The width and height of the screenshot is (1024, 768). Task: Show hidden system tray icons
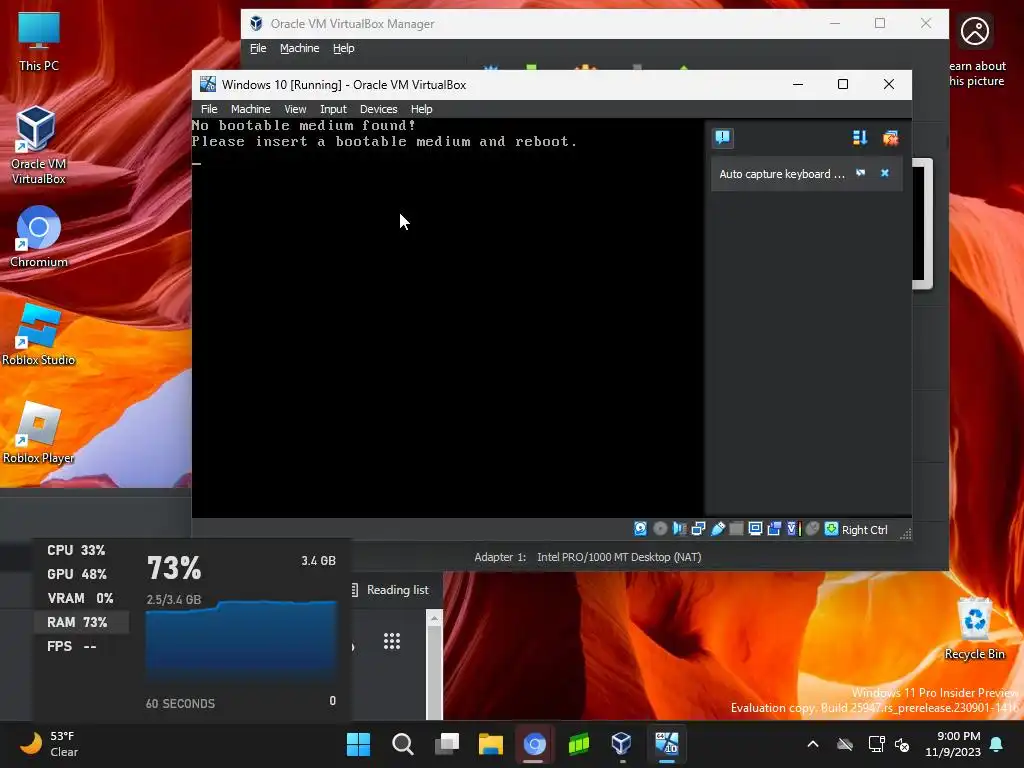[813, 744]
